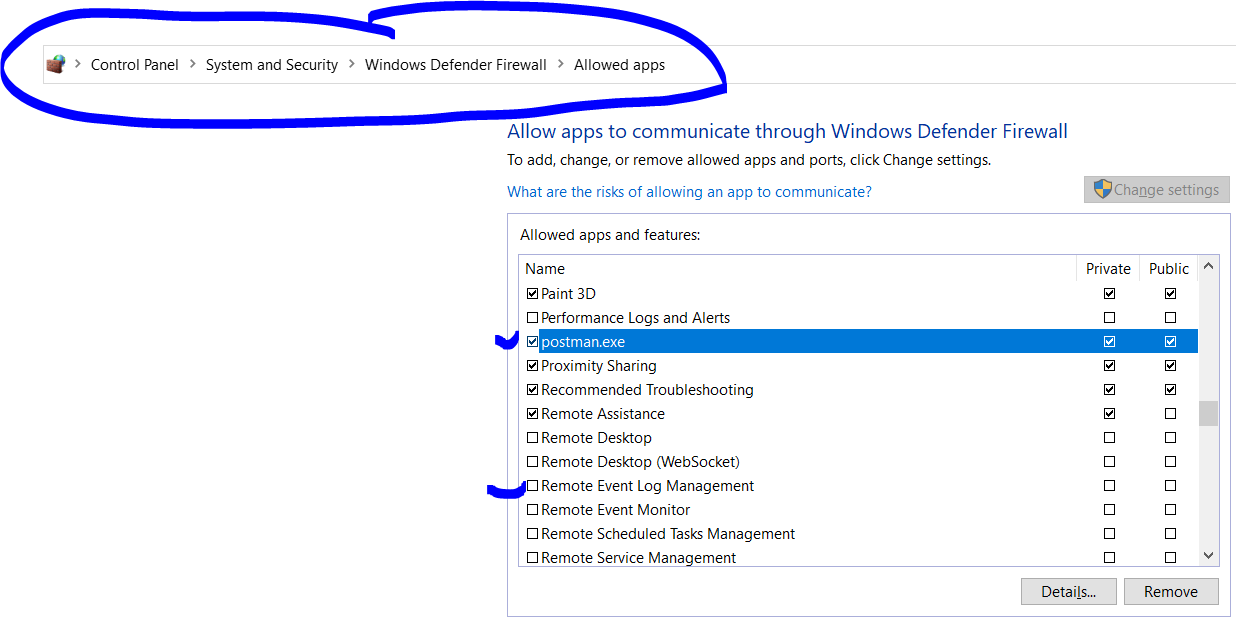Open chevron after Windows Defender Firewall
Screen dimensions: 1236x625
[560, 64]
